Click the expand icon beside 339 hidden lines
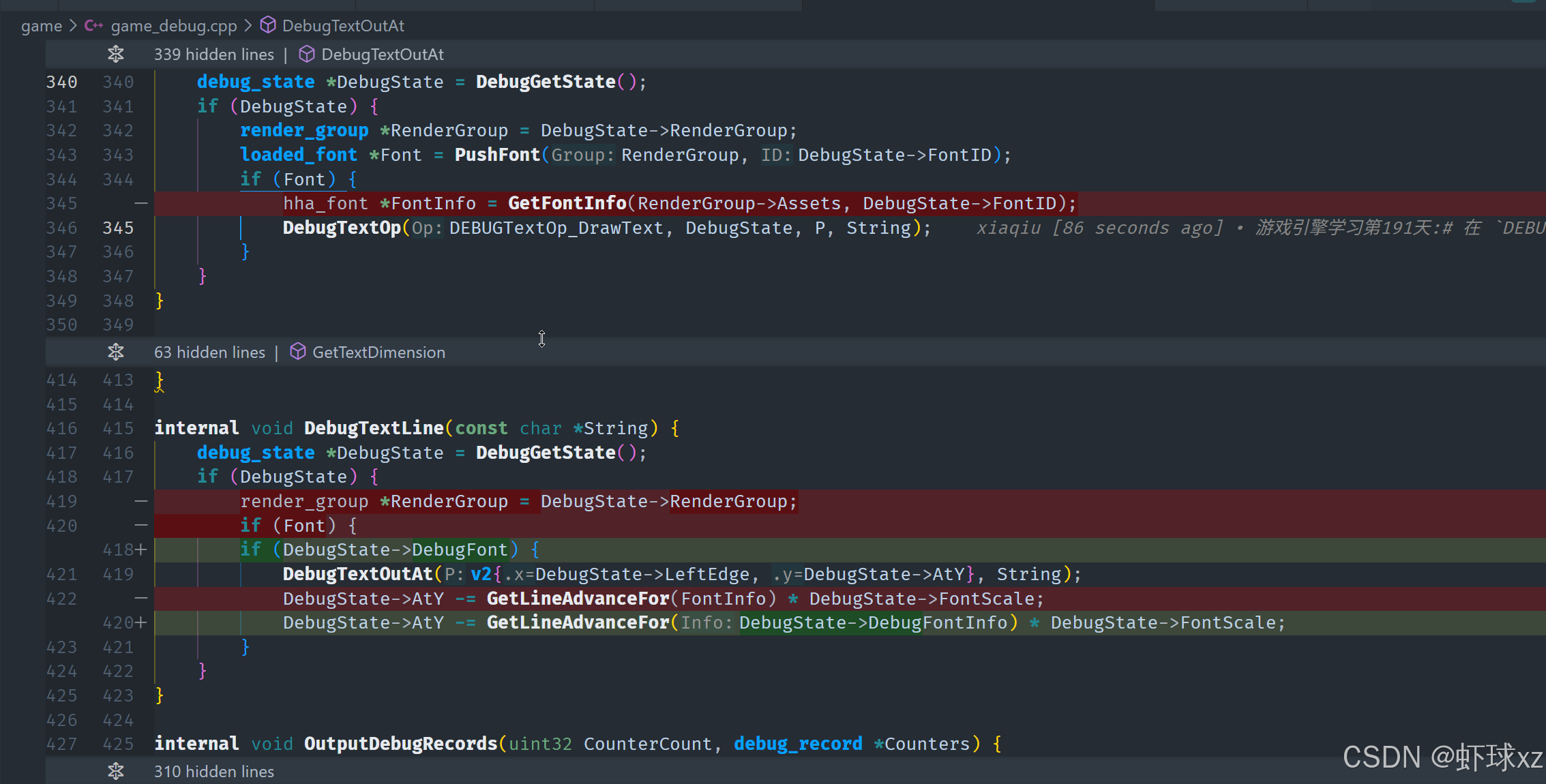The height and width of the screenshot is (784, 1546). pyautogui.click(x=116, y=54)
